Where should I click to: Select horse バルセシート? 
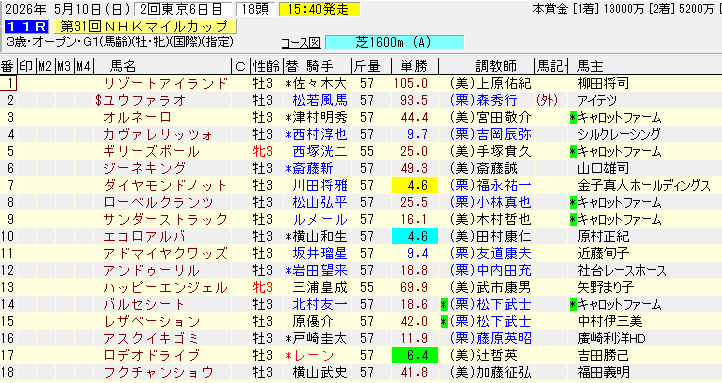(x=144, y=305)
